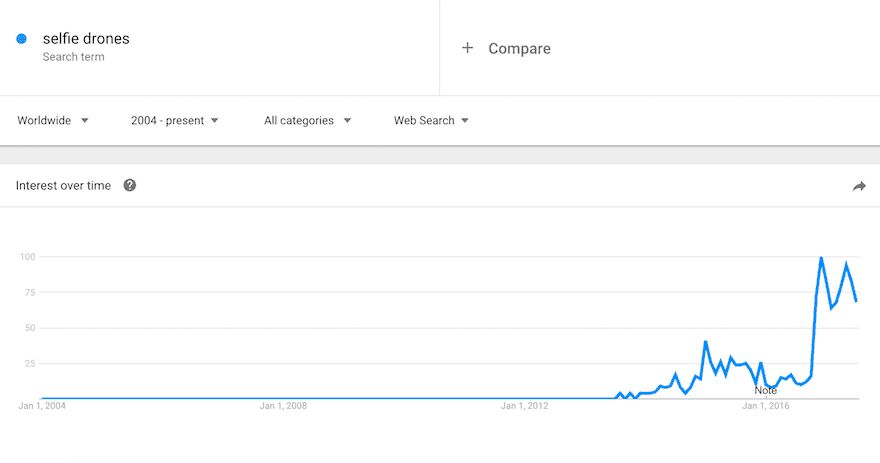Click the Interest over time heading
The image size is (880, 463).
point(63,186)
